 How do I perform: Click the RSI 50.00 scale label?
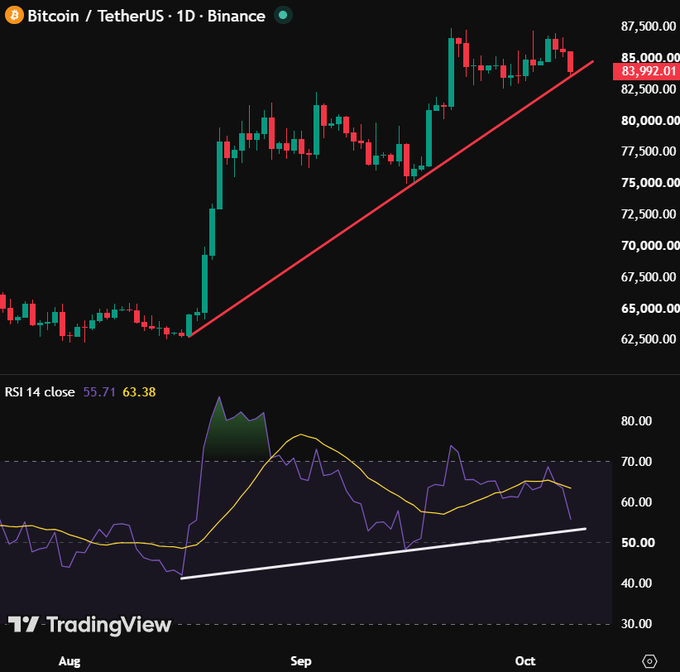[x=638, y=542]
